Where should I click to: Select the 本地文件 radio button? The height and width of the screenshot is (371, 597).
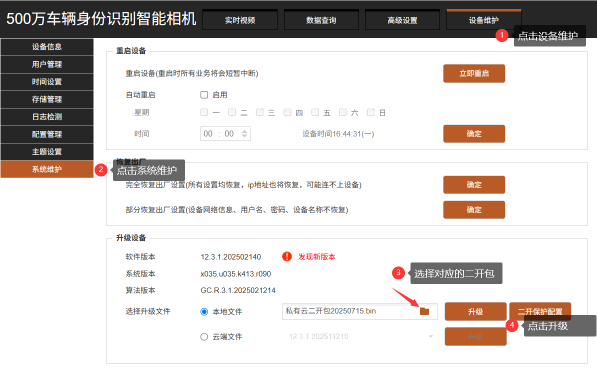(x=204, y=312)
